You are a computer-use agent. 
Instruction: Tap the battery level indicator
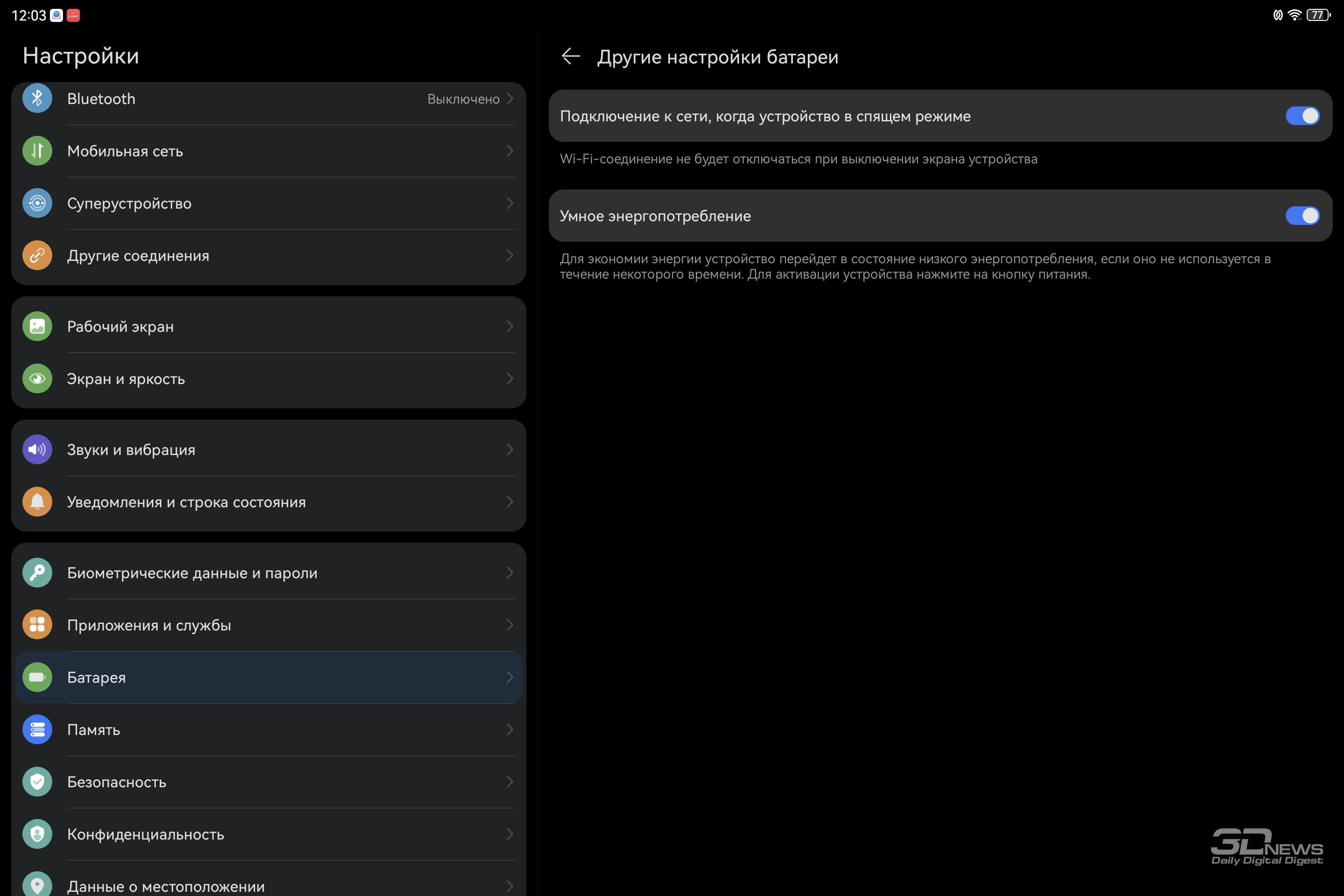[x=1318, y=15]
